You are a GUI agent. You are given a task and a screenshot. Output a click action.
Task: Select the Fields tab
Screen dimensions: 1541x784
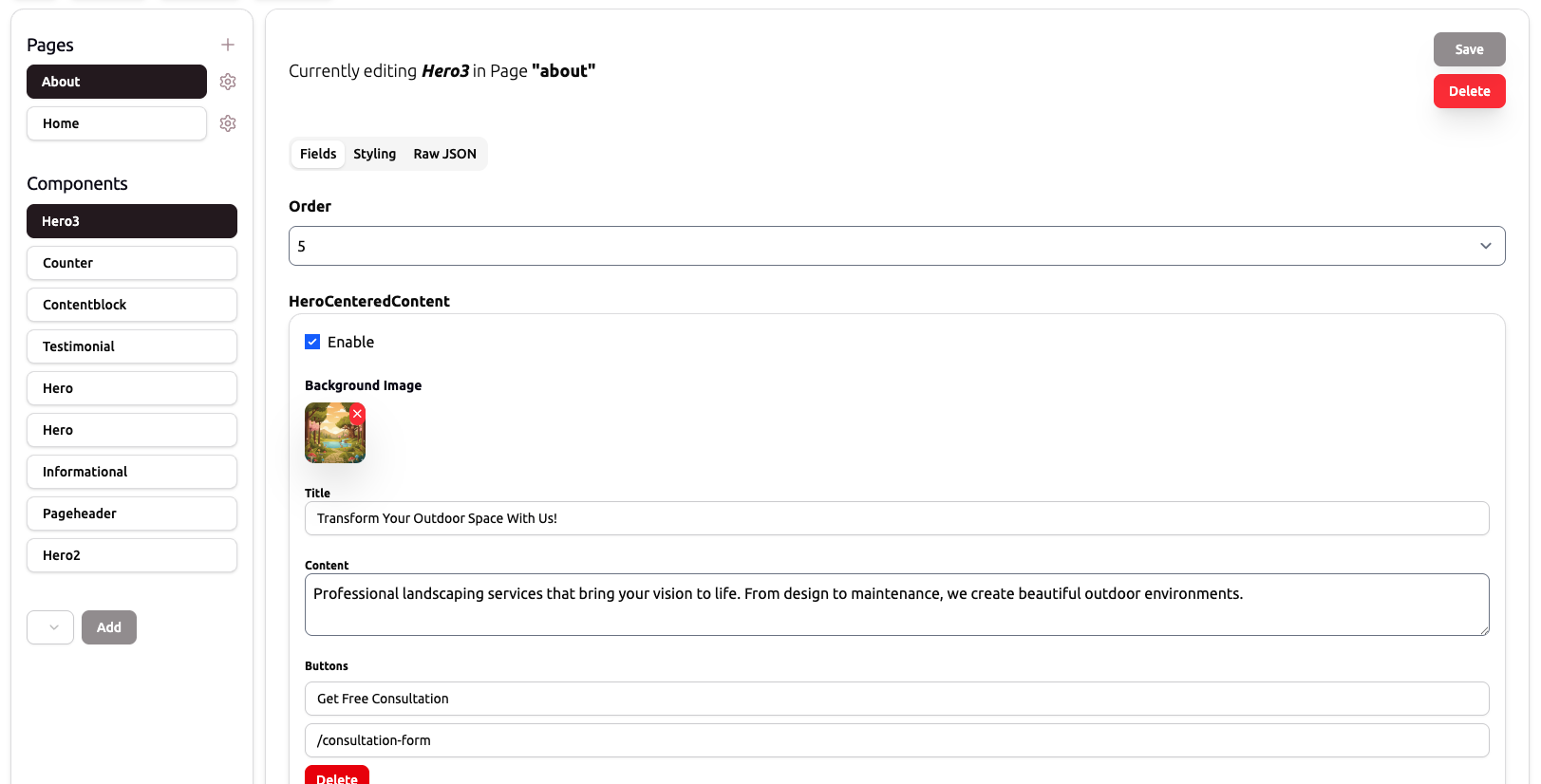coord(318,154)
